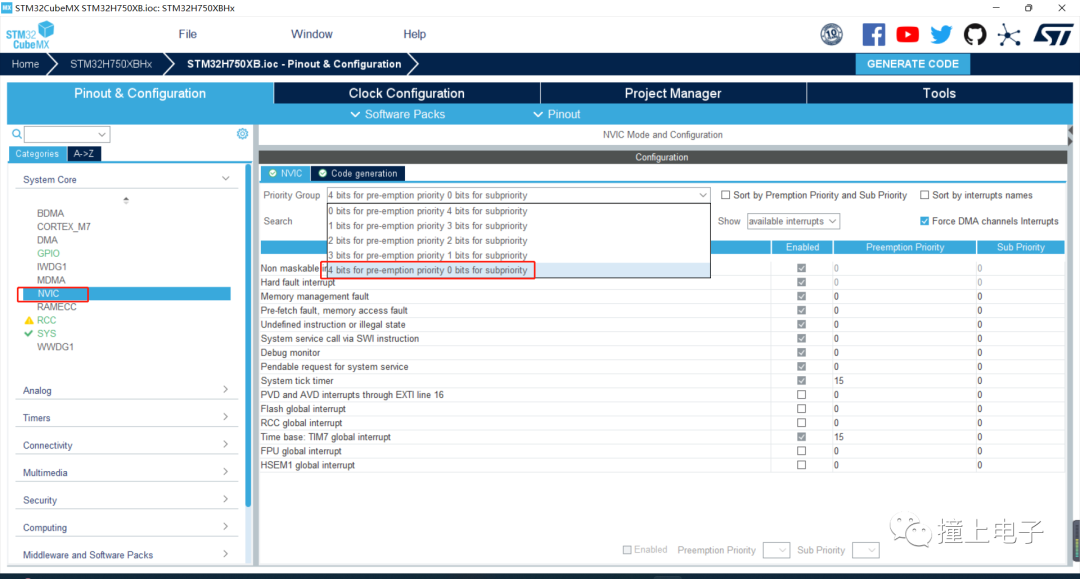Expand the Connectivity category
The width and height of the screenshot is (1080, 579).
[x=225, y=445]
